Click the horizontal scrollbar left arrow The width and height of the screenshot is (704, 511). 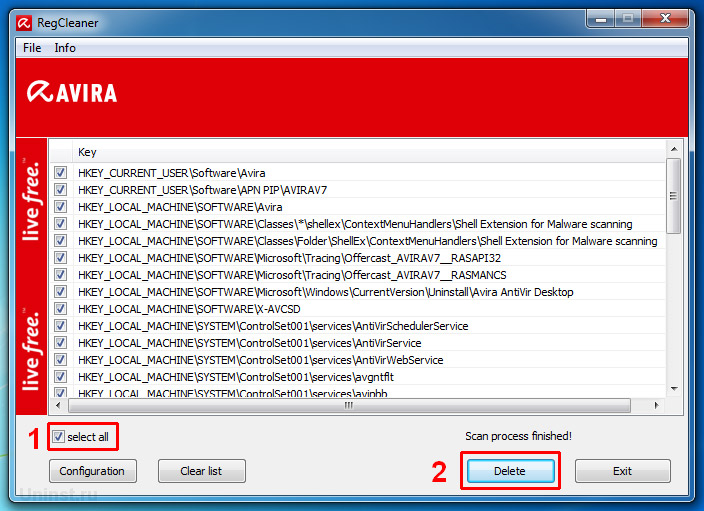click(58, 406)
